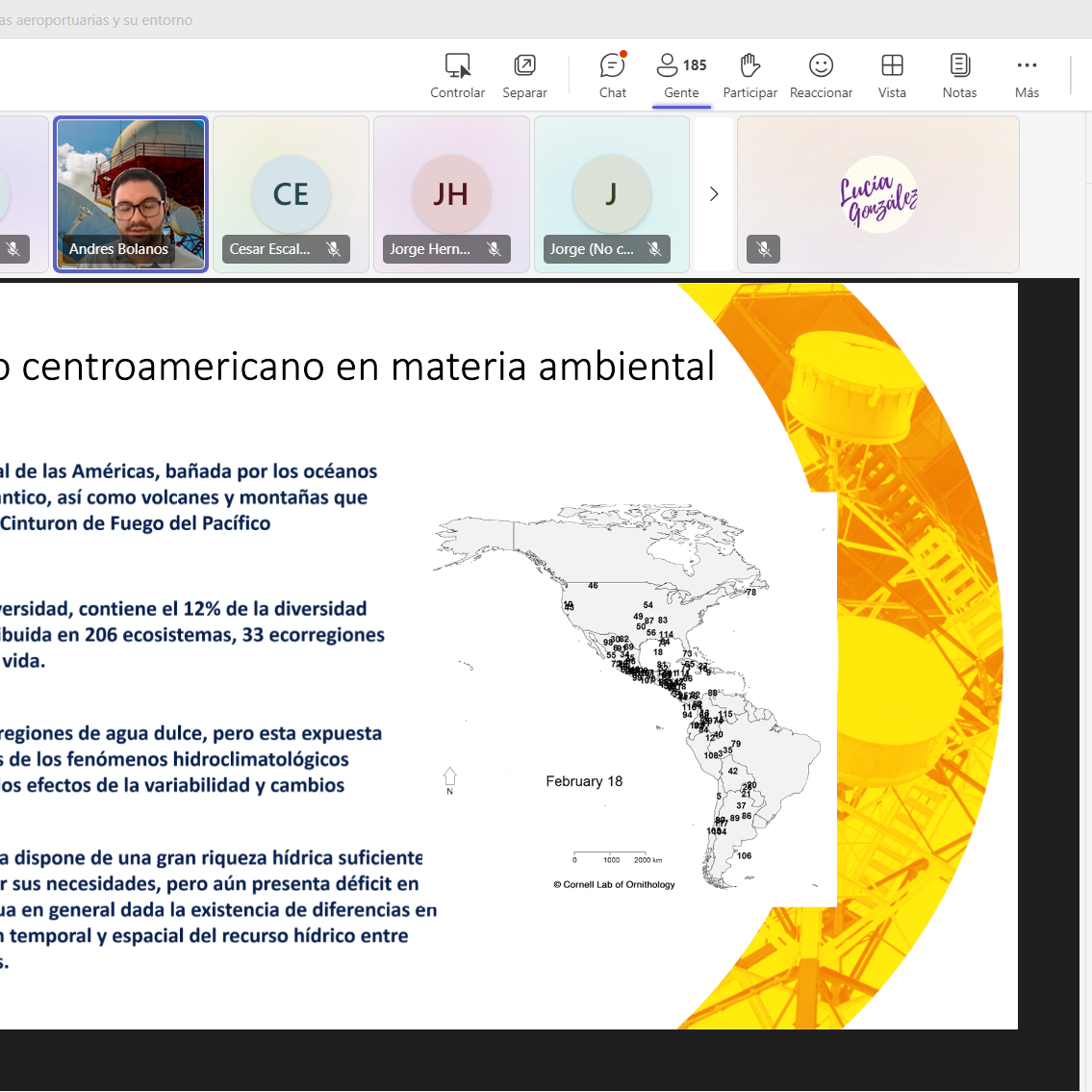Click the participant count number 185

tap(695, 65)
